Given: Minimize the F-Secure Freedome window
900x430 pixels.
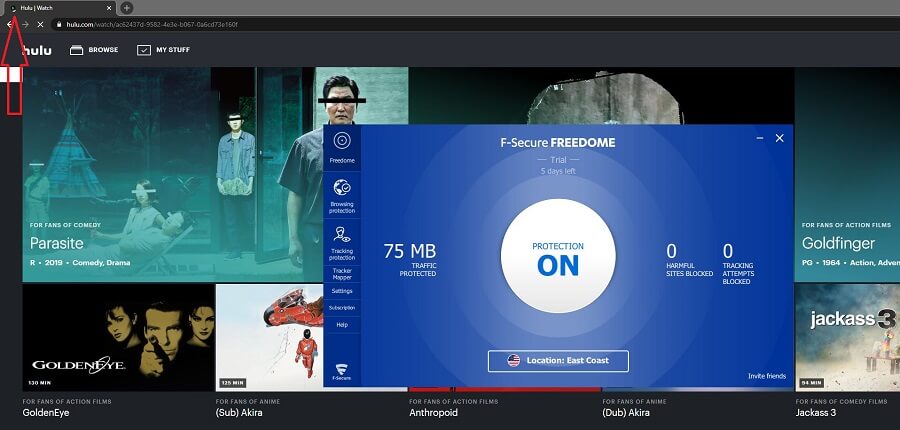Looking at the screenshot, I should pyautogui.click(x=760, y=138).
